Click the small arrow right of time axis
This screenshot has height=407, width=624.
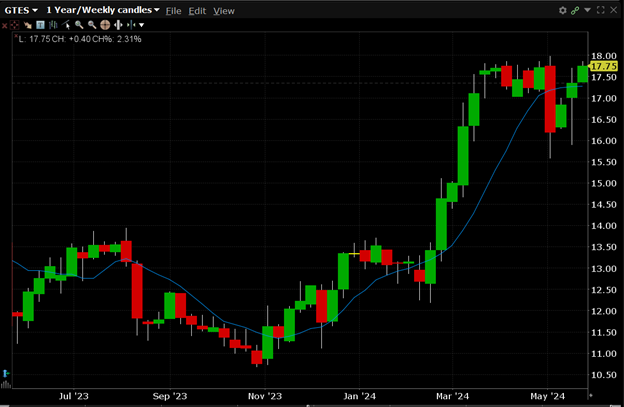click(591, 395)
